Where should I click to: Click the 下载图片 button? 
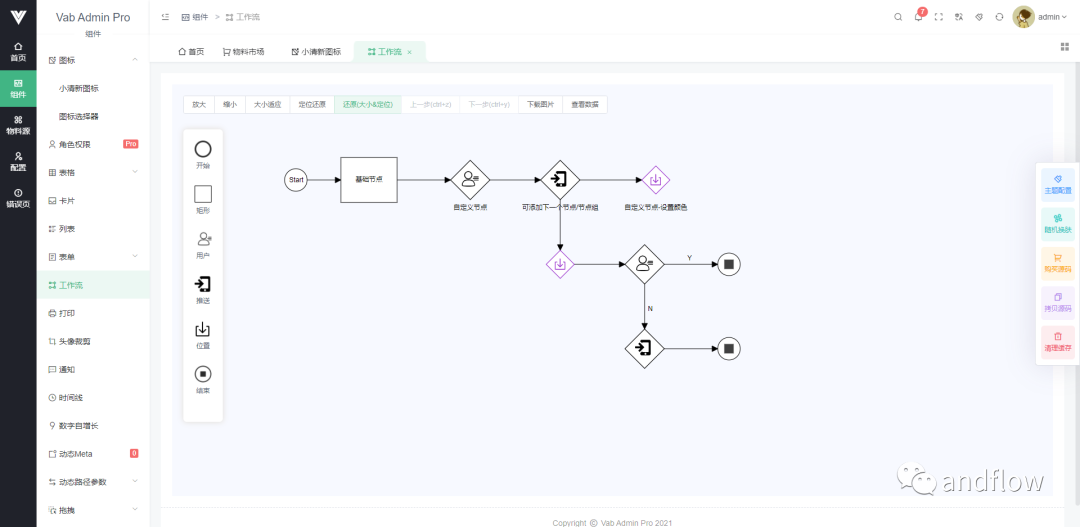point(541,105)
